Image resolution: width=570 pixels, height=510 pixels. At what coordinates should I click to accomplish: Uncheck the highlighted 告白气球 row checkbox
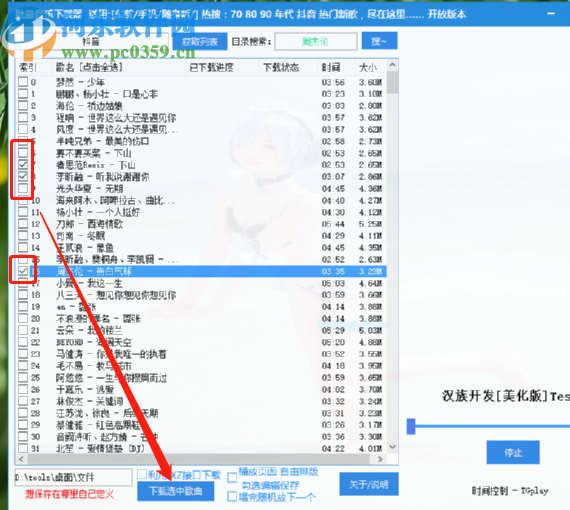coord(23,271)
